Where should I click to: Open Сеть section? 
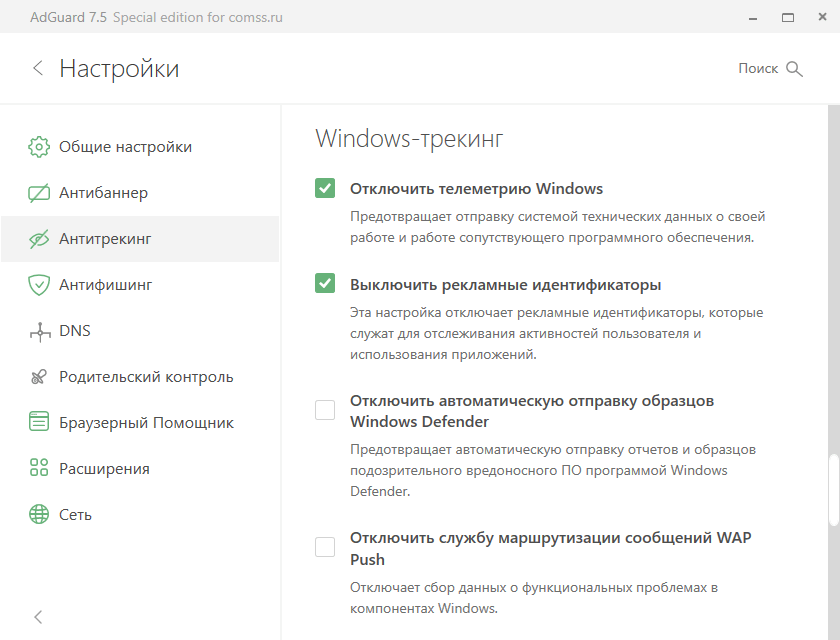pos(140,515)
